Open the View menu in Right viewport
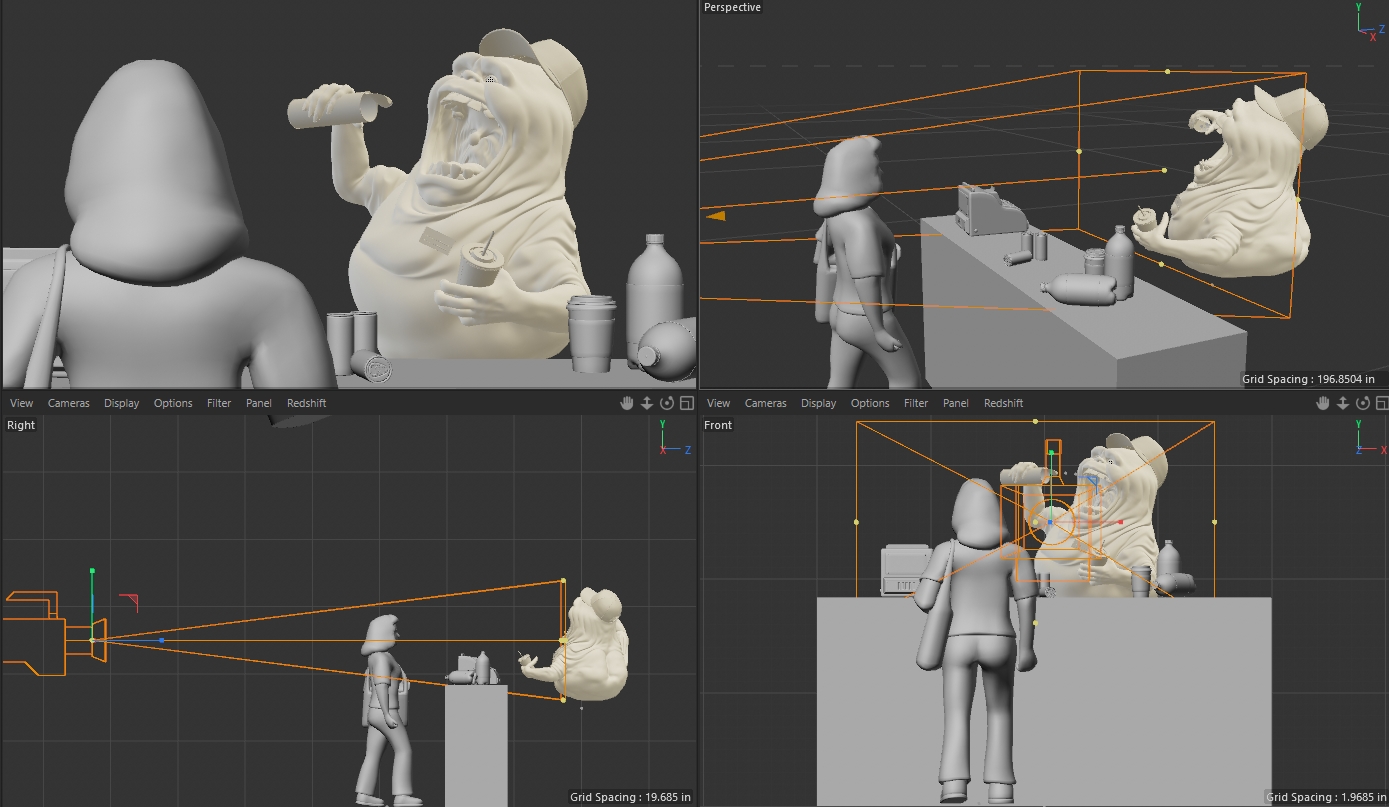Screen dimensions: 1389x807 pos(21,403)
